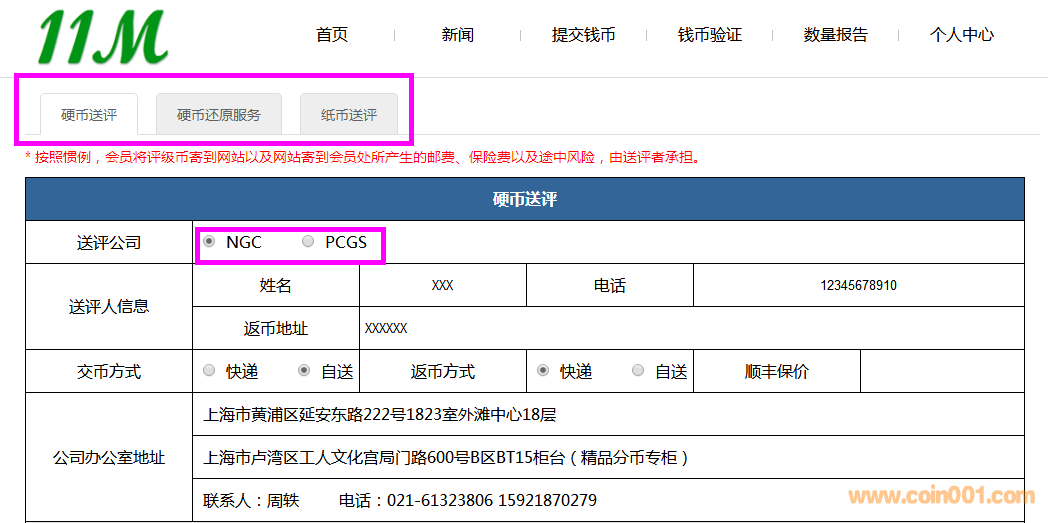The width and height of the screenshot is (1048, 523).
Task: Focus the 返币地址 address field
Action: click(x=690, y=328)
